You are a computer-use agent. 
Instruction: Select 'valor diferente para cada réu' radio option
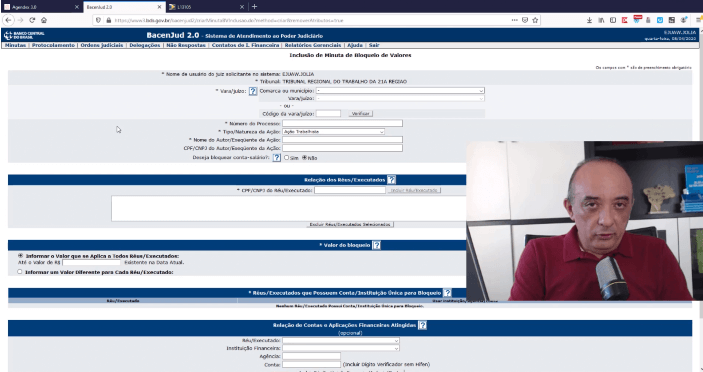[x=20, y=272]
